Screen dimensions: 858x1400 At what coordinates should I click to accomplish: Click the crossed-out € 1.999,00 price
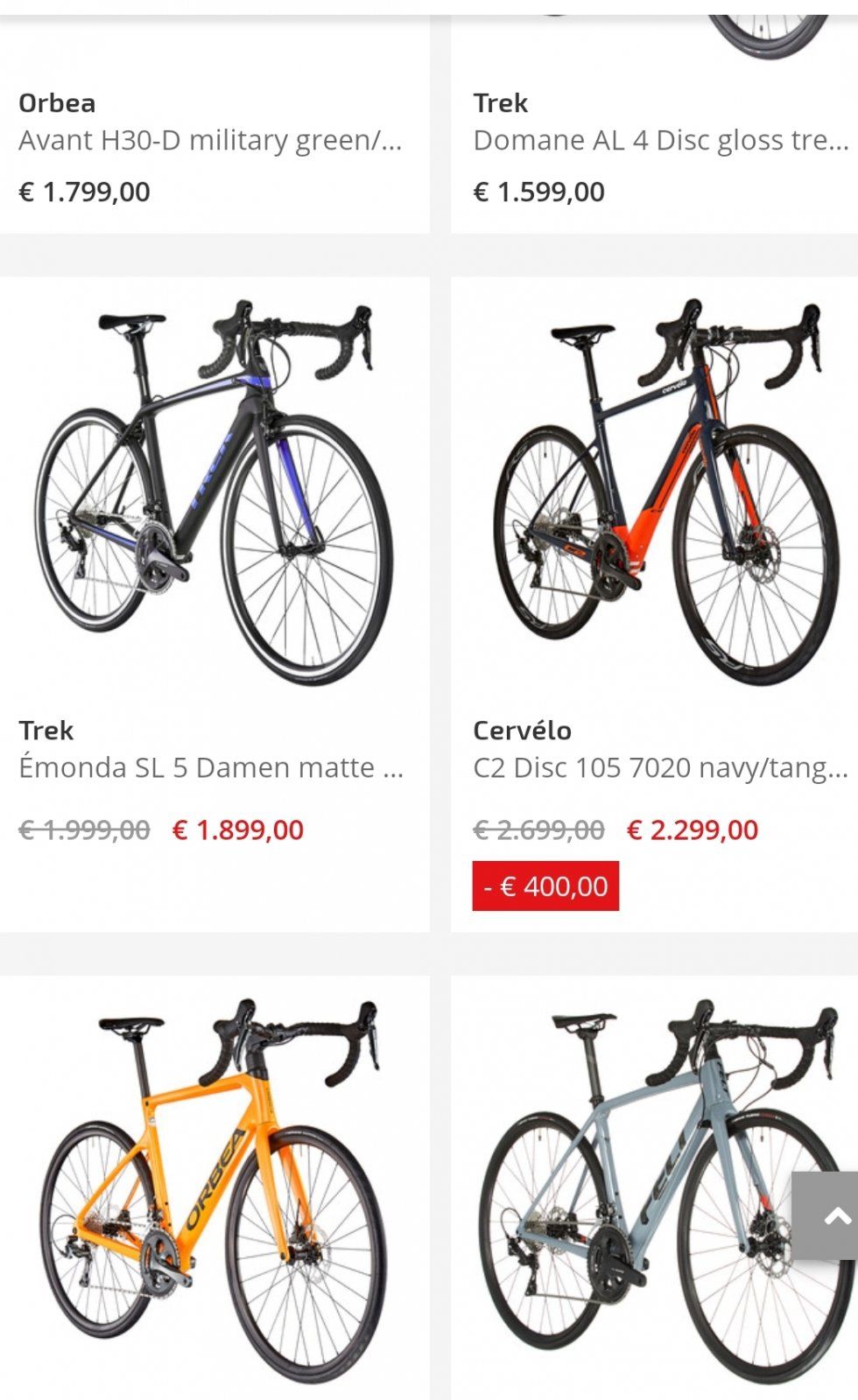[84, 829]
